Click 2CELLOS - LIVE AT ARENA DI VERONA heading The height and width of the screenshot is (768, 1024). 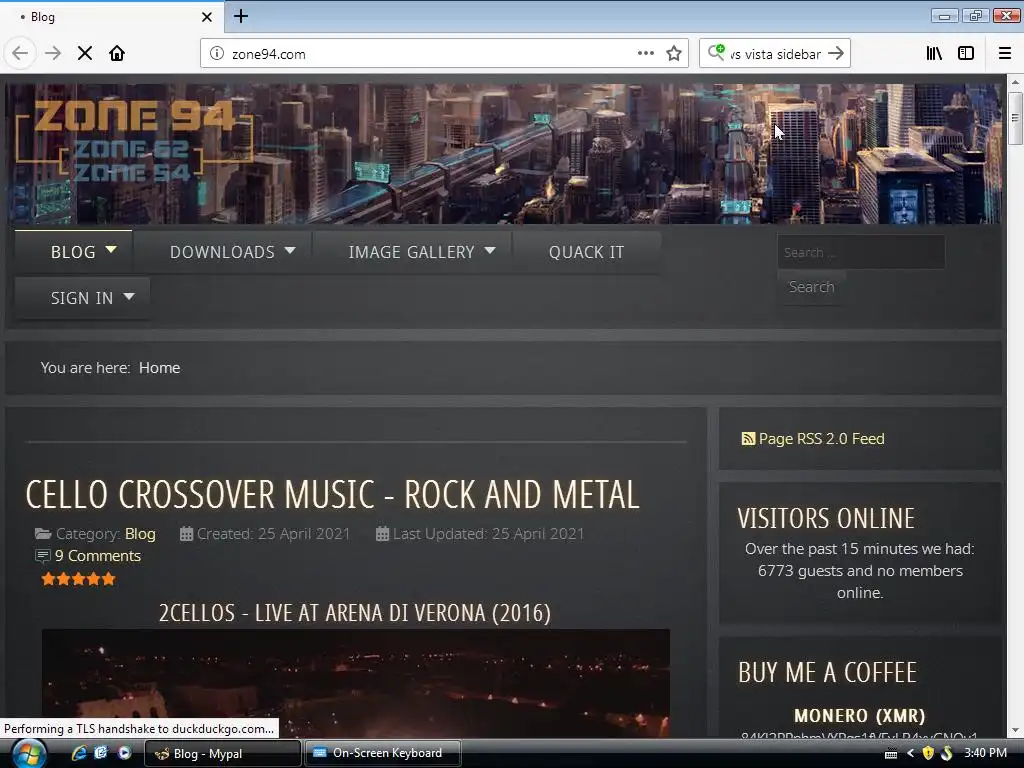355,613
